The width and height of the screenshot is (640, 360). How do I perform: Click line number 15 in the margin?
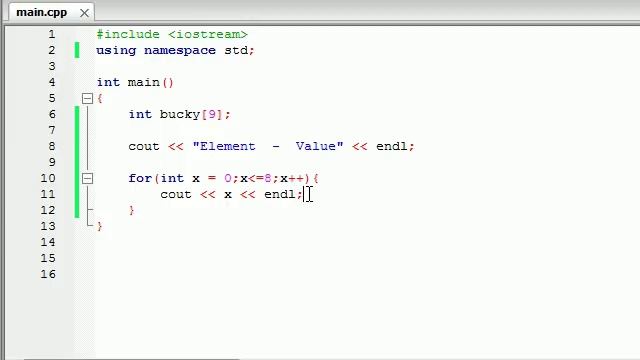pos(48,258)
